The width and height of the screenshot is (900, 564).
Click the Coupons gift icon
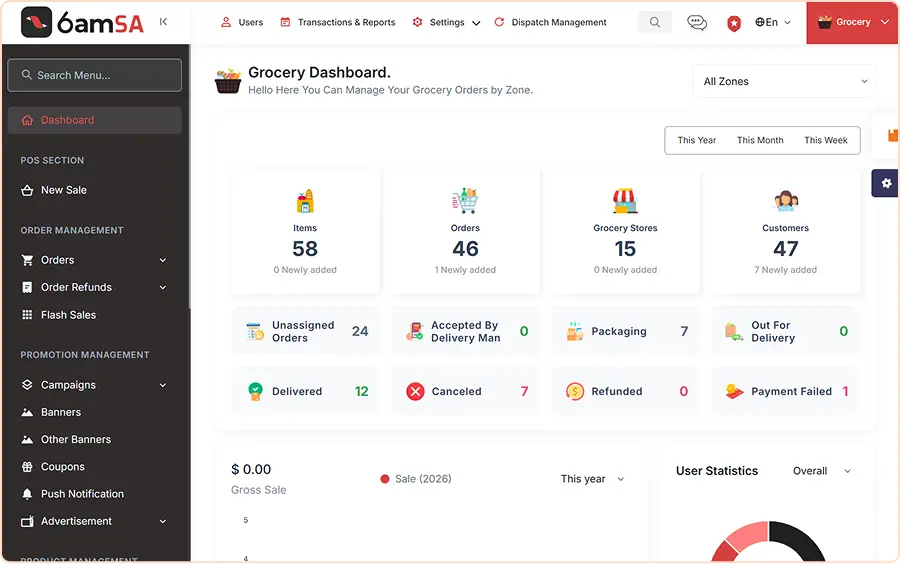click(27, 466)
